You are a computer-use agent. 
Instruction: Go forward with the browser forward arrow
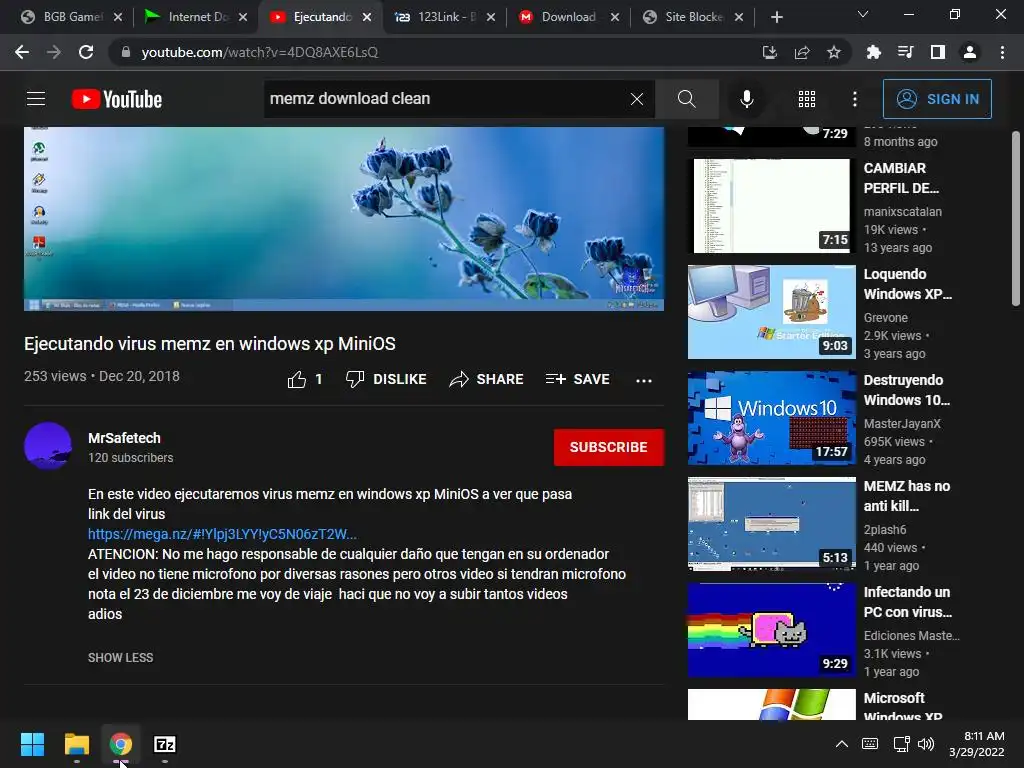(x=54, y=52)
